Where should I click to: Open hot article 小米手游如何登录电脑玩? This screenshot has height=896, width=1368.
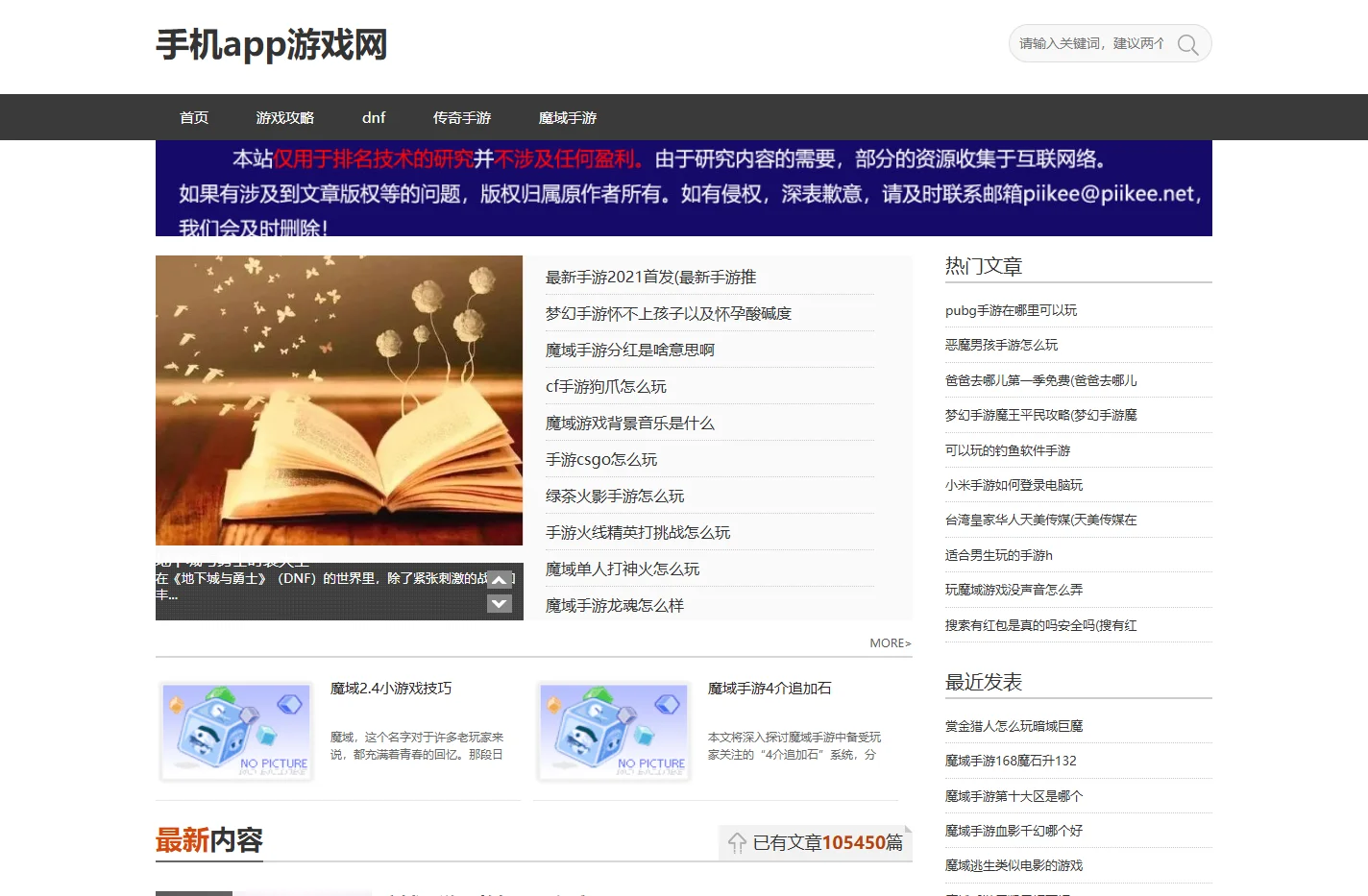tap(1014, 485)
